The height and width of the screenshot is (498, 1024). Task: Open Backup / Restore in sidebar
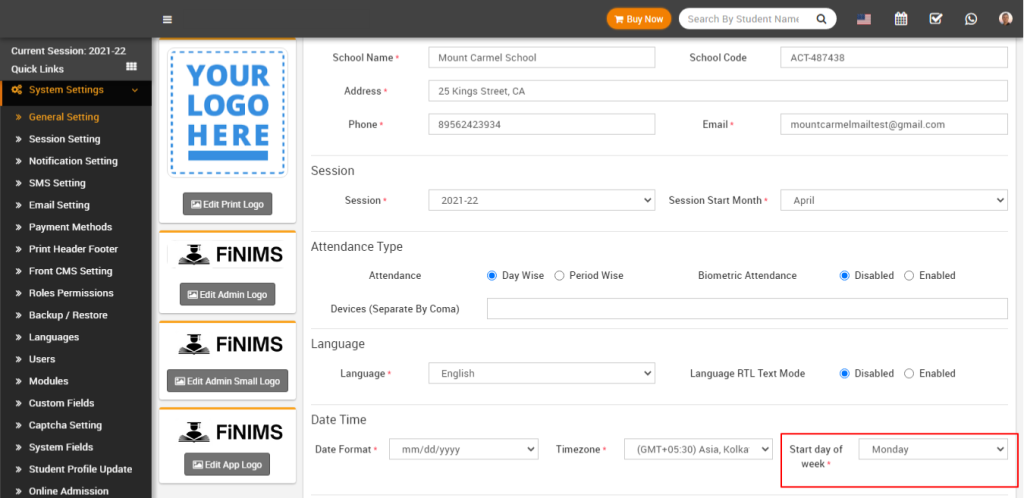click(68, 315)
